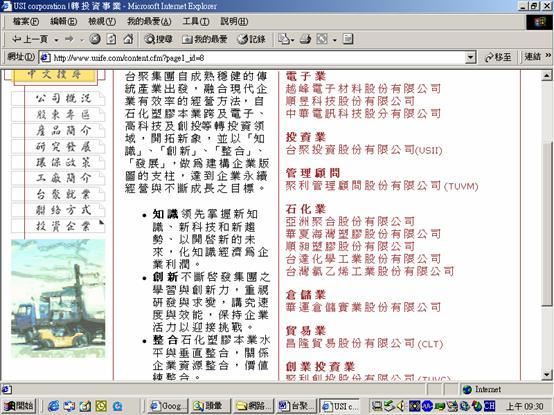
Task: Open the 公司概況 sidebar item
Action: pos(58,99)
